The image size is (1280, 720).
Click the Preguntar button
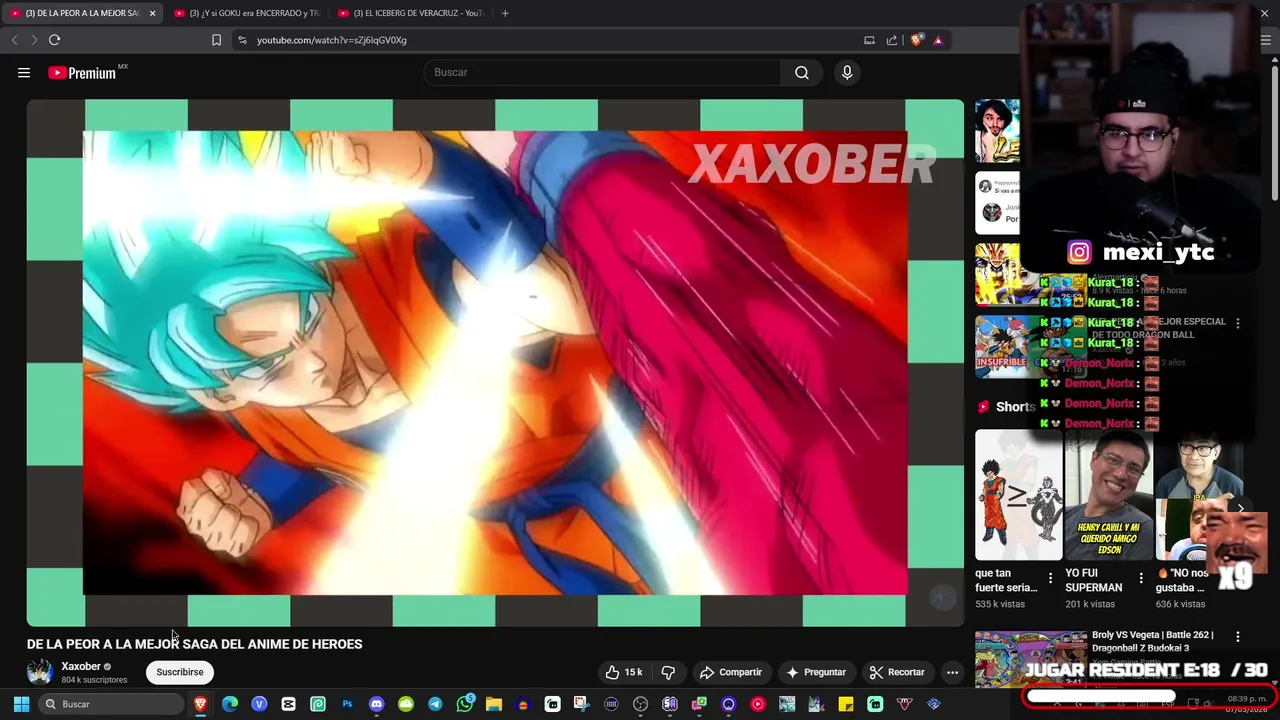point(816,672)
